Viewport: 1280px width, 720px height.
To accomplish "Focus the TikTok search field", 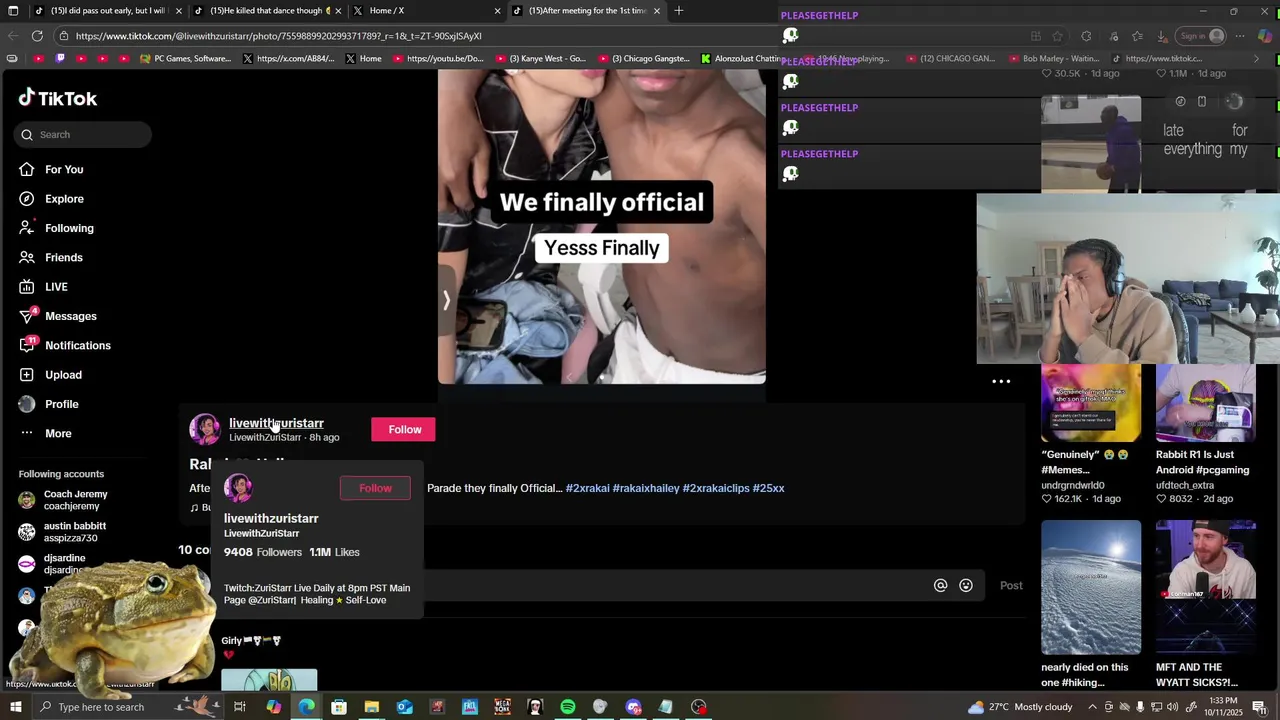I will pos(83,135).
